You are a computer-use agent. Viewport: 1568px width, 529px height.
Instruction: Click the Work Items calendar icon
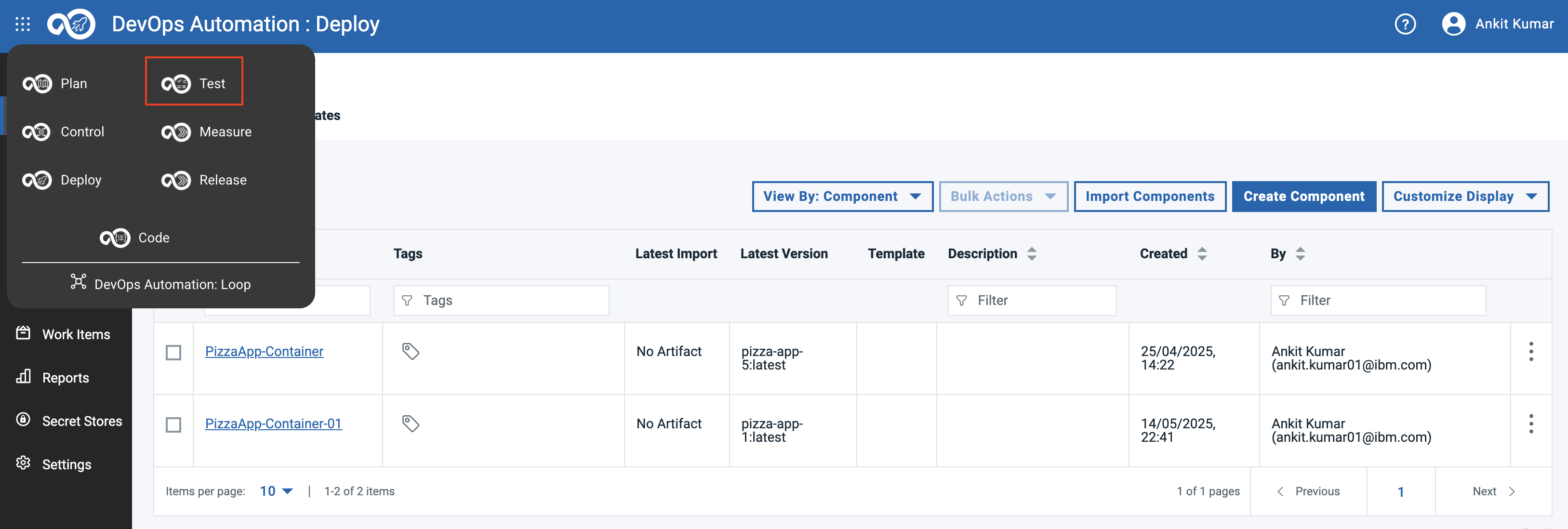[23, 332]
